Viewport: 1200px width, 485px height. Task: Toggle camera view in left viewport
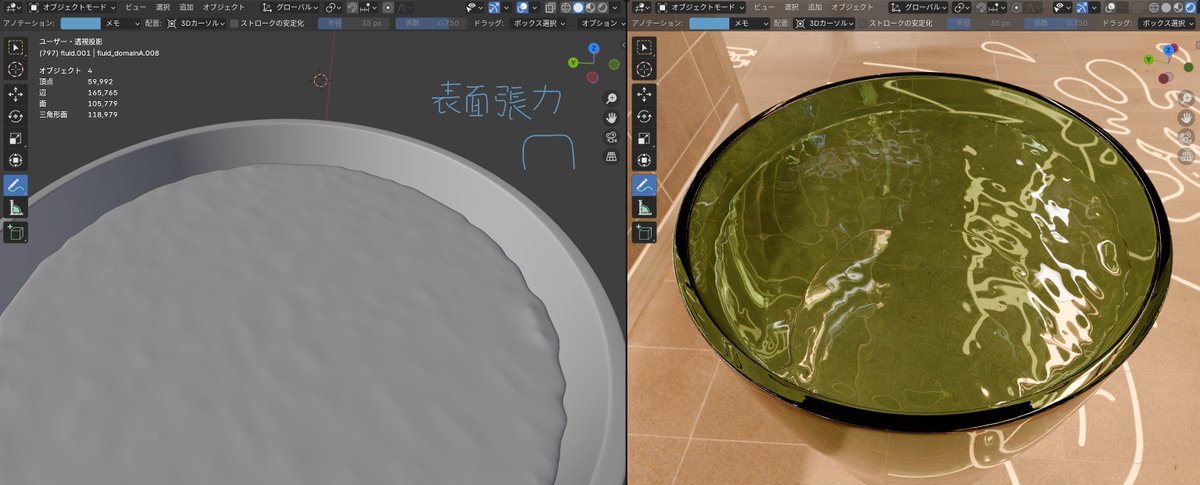[x=610, y=138]
